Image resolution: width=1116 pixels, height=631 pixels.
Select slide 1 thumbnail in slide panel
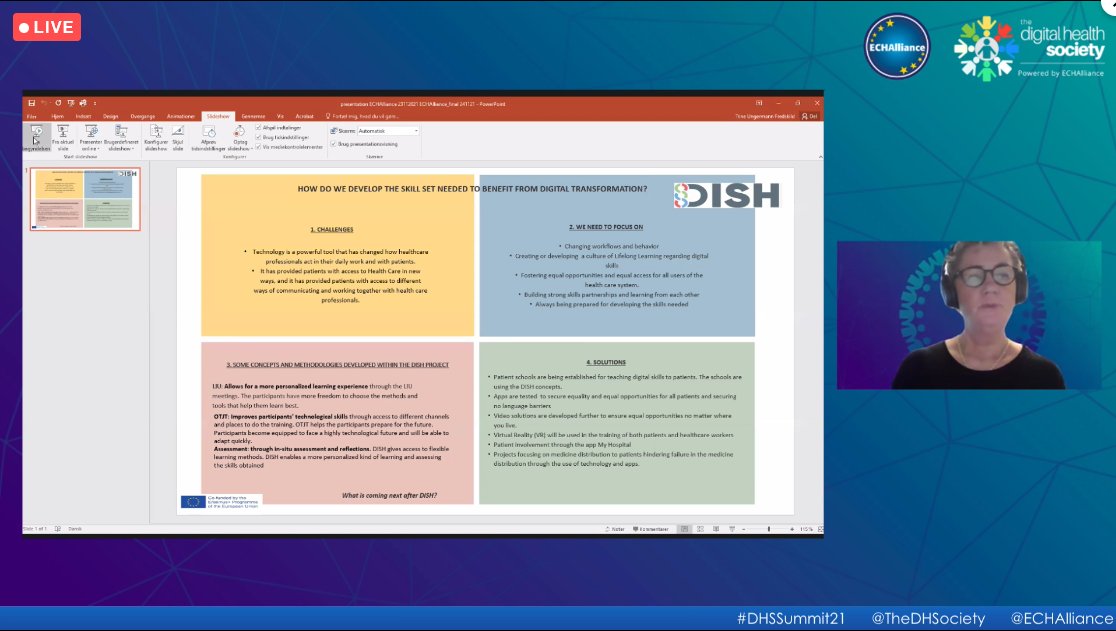pos(85,199)
